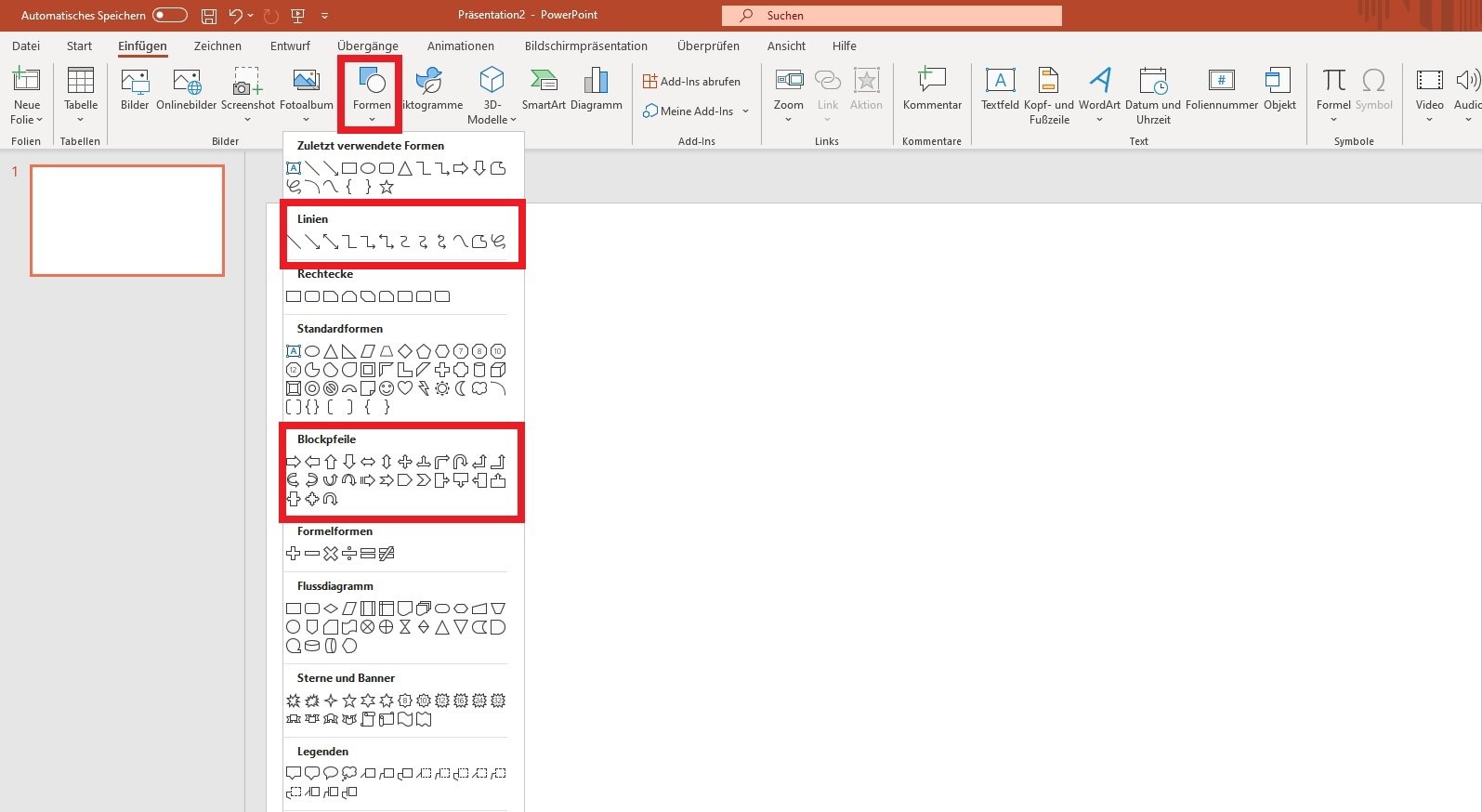Select the moon shape in Standardformen

click(x=461, y=388)
